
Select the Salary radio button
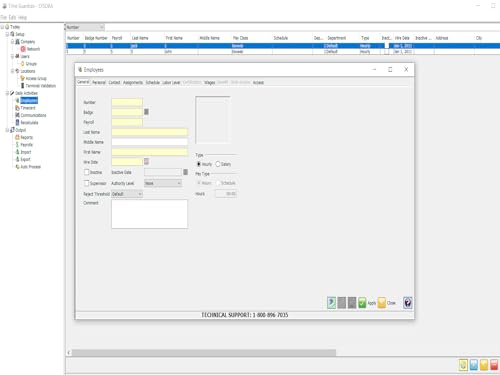218,164
